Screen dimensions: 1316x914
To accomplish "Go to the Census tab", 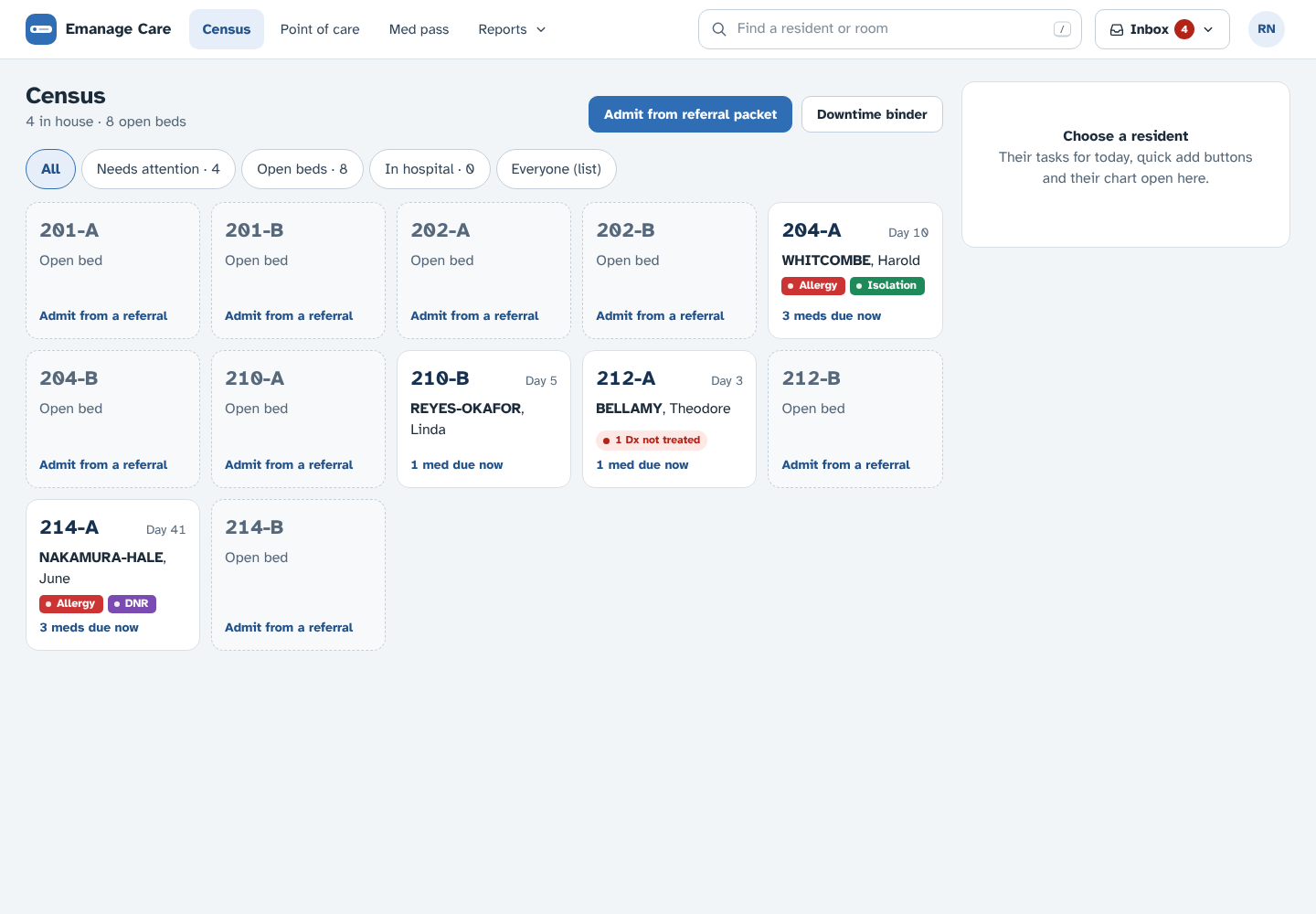I will (x=227, y=29).
